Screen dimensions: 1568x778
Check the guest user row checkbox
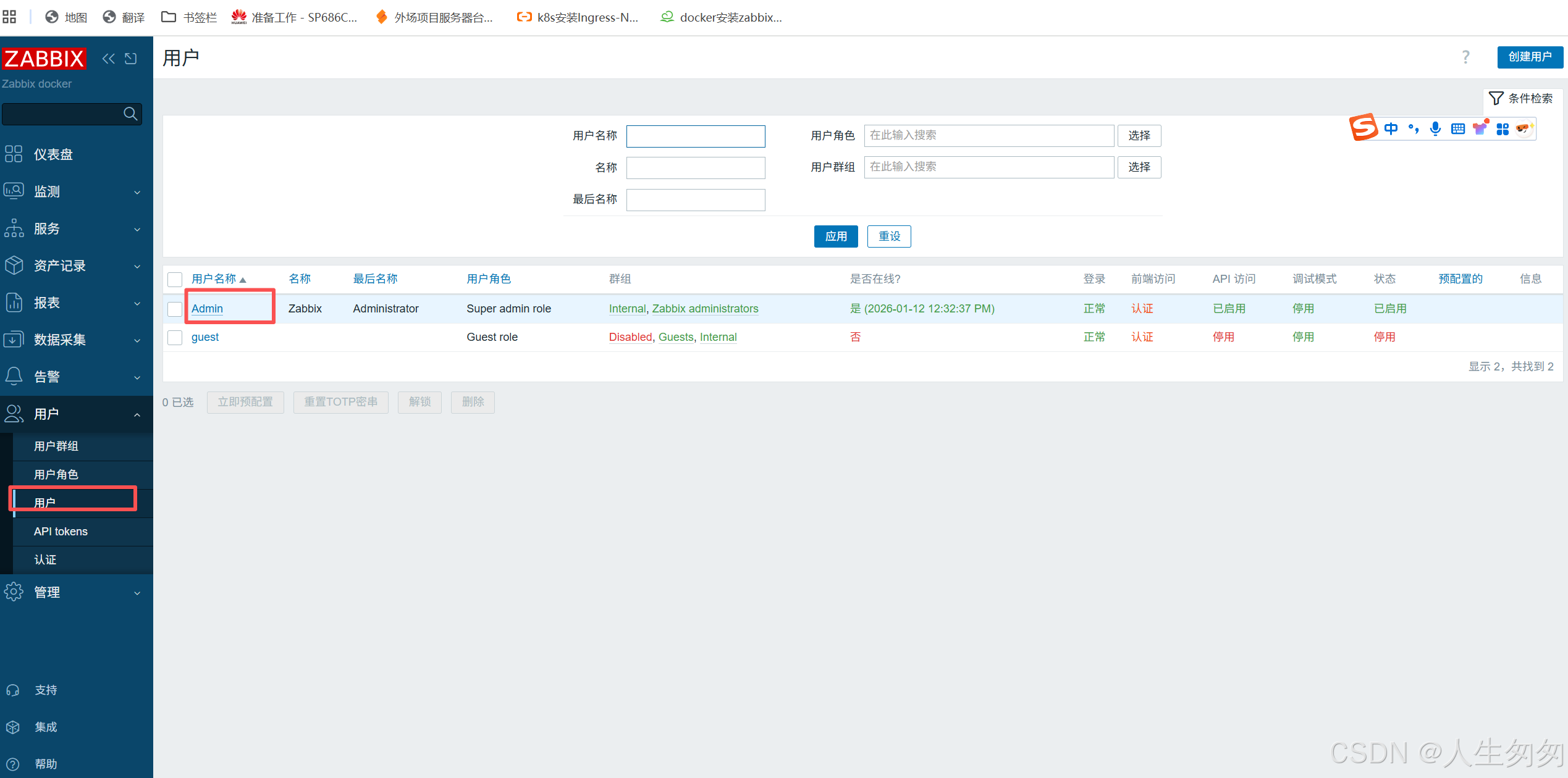[175, 337]
